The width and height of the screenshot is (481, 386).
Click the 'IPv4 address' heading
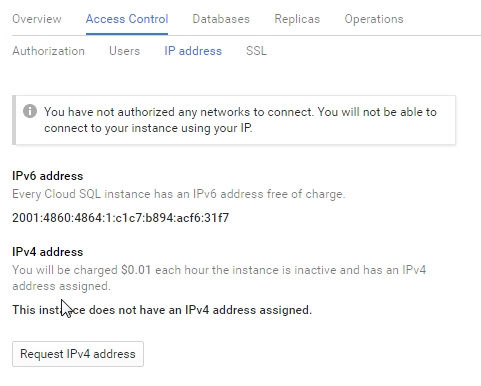tap(48, 252)
